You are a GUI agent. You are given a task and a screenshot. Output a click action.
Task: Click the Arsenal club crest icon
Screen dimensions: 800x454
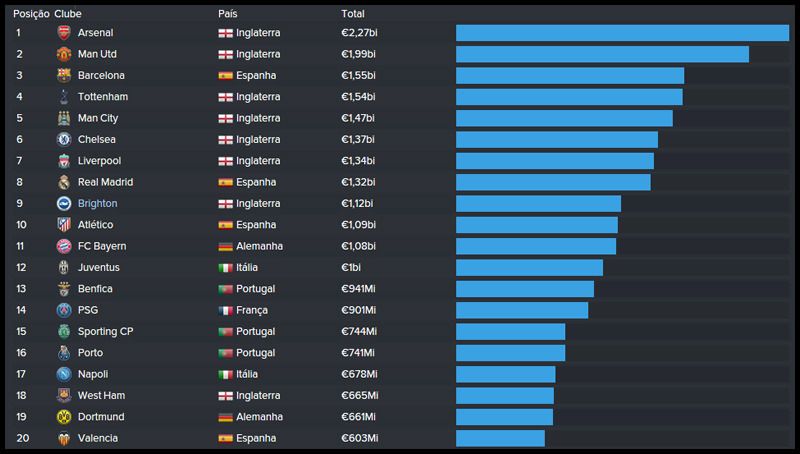pos(64,33)
